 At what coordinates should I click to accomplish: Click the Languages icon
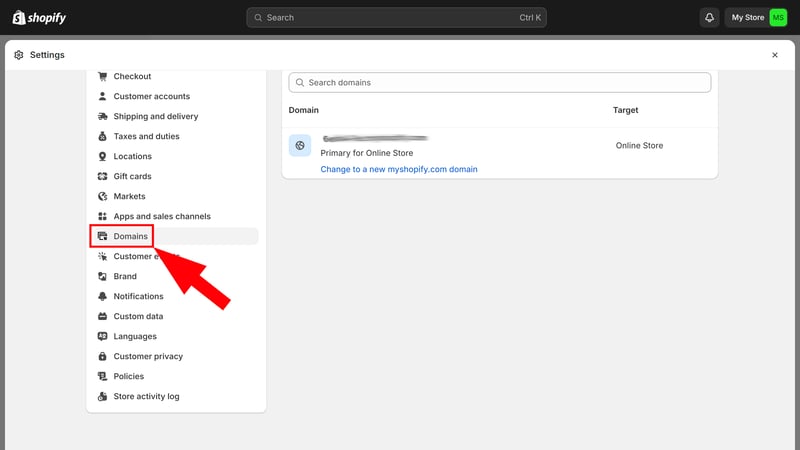click(103, 336)
